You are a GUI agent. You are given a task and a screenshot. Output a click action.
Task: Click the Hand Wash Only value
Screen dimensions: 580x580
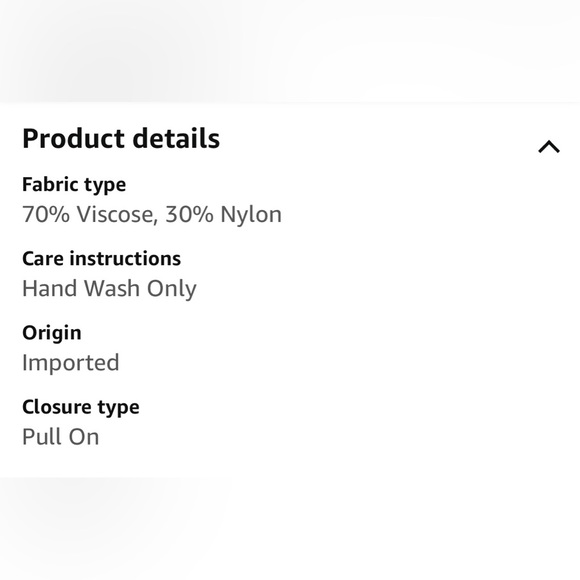109,289
